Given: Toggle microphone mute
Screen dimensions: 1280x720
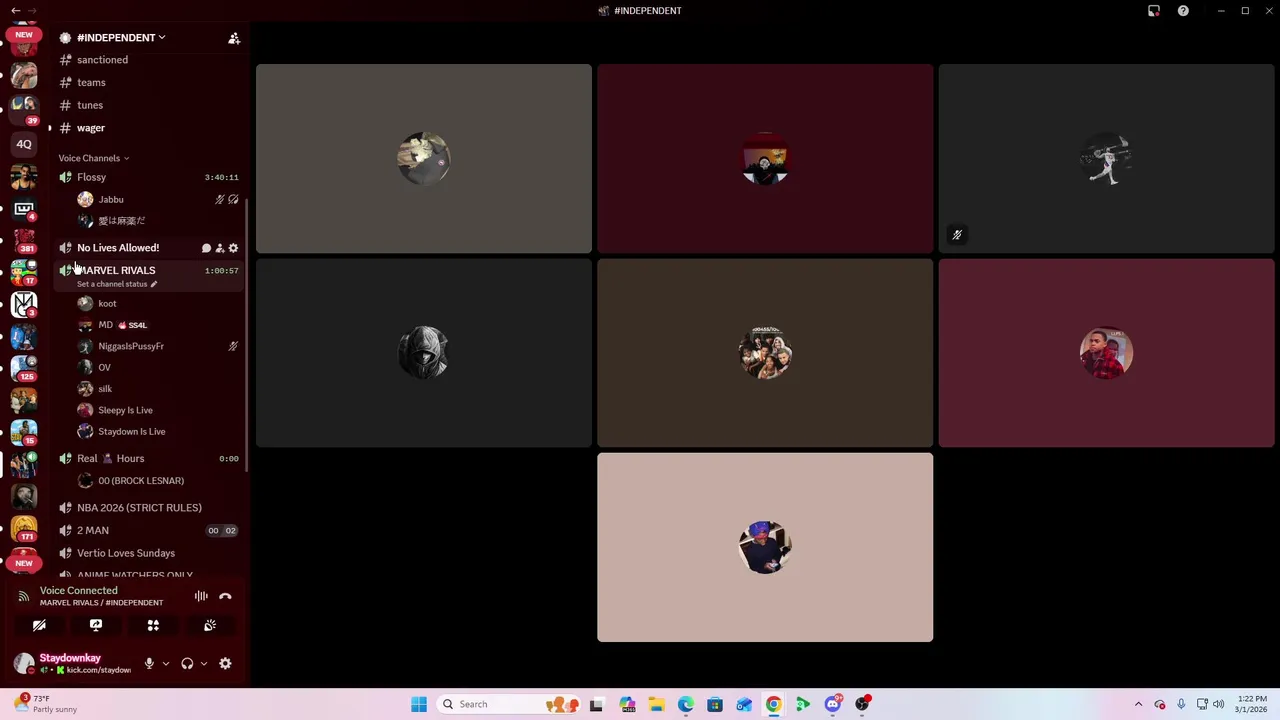Looking at the screenshot, I should click(x=149, y=663).
